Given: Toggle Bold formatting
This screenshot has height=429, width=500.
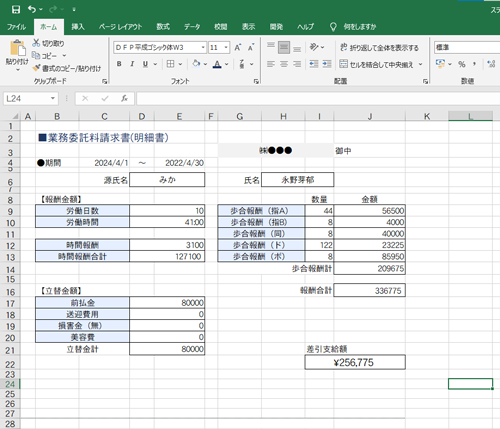Looking at the screenshot, I should click(119, 64).
